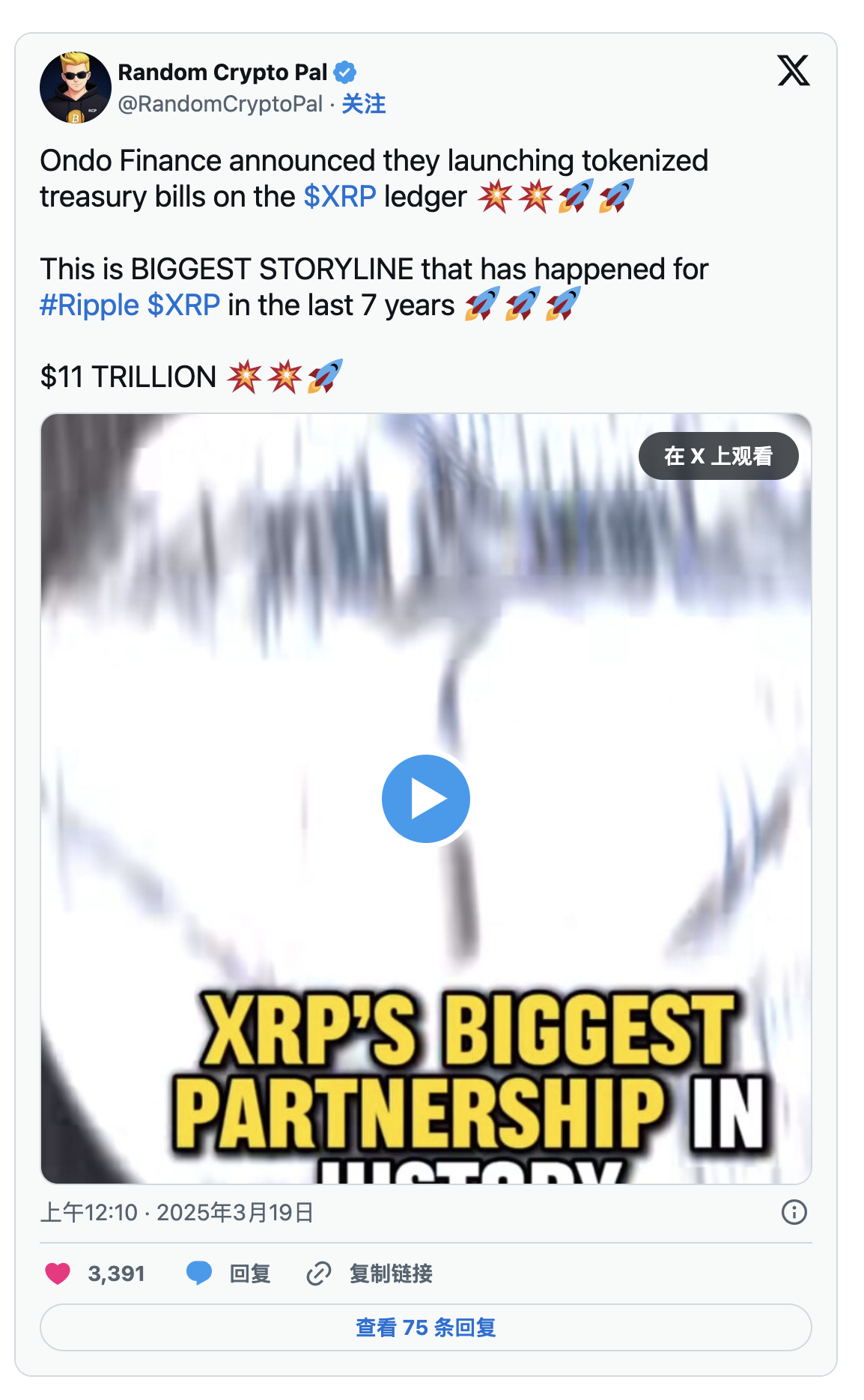Click the 回复 reply label

click(x=250, y=1273)
